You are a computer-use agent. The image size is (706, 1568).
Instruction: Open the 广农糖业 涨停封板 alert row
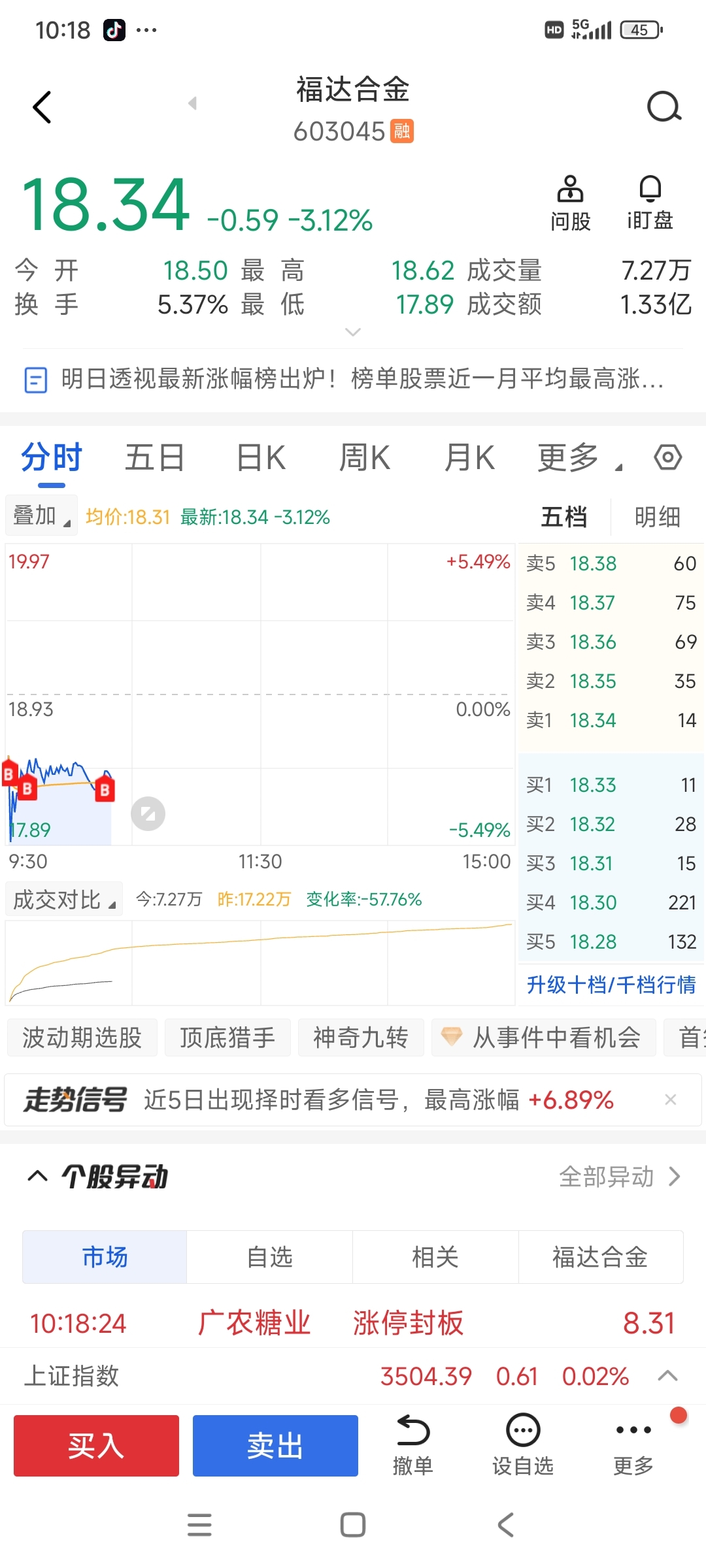click(353, 1323)
